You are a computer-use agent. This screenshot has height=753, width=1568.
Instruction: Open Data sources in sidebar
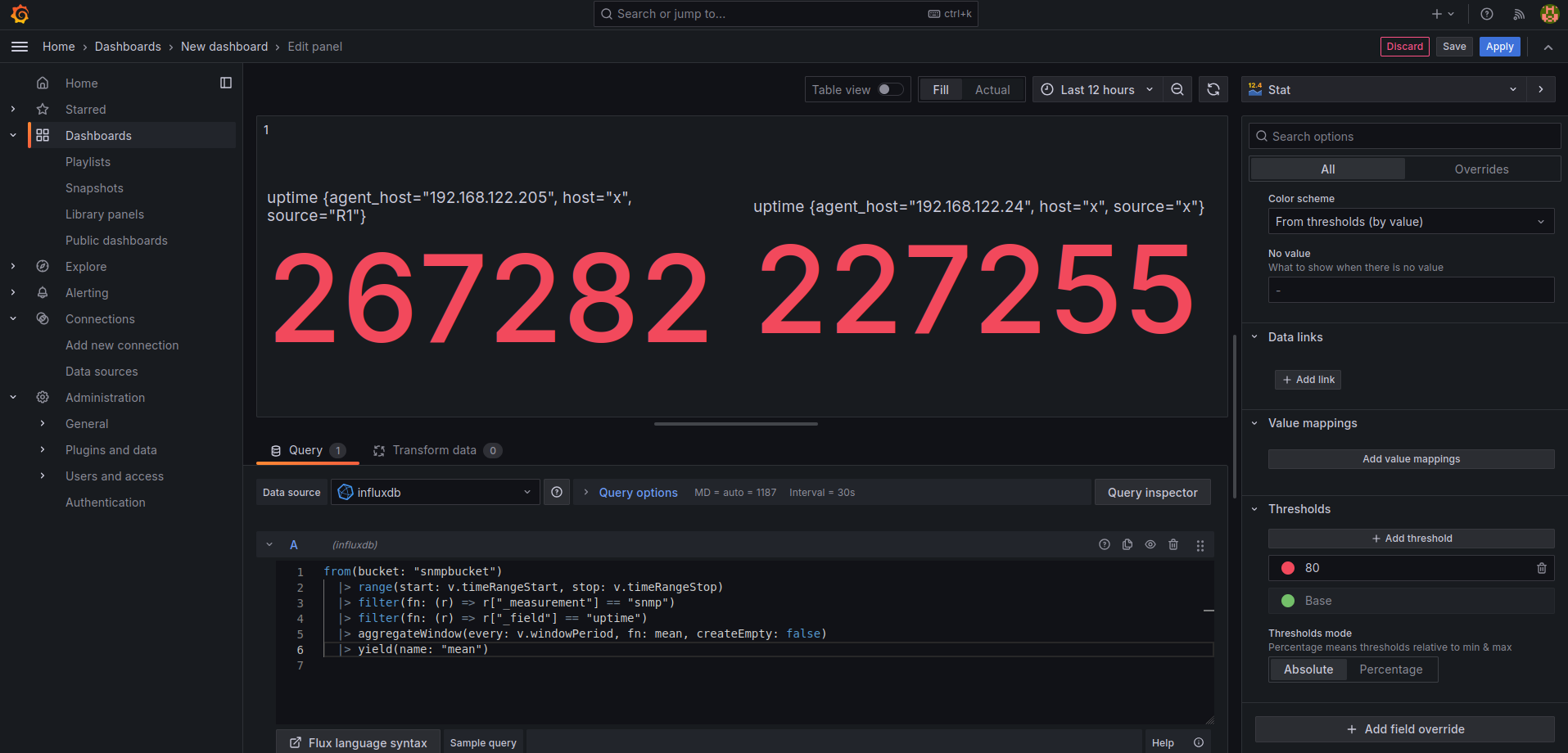click(x=102, y=371)
